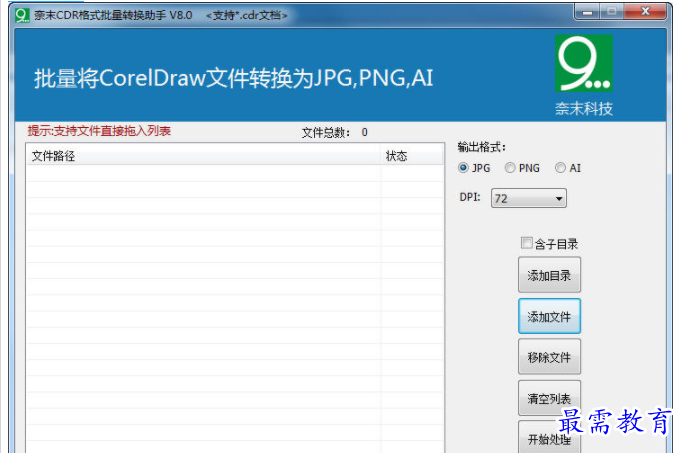Click the 状态 column header
The height and width of the screenshot is (453, 680).
click(x=412, y=156)
